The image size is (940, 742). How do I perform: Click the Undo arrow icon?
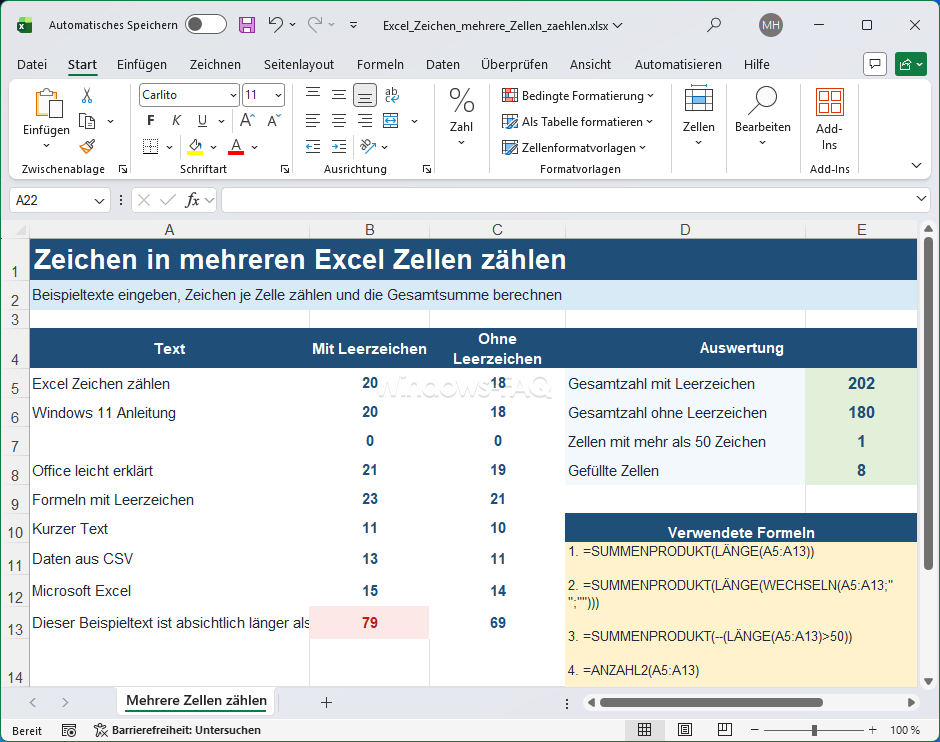pos(276,25)
